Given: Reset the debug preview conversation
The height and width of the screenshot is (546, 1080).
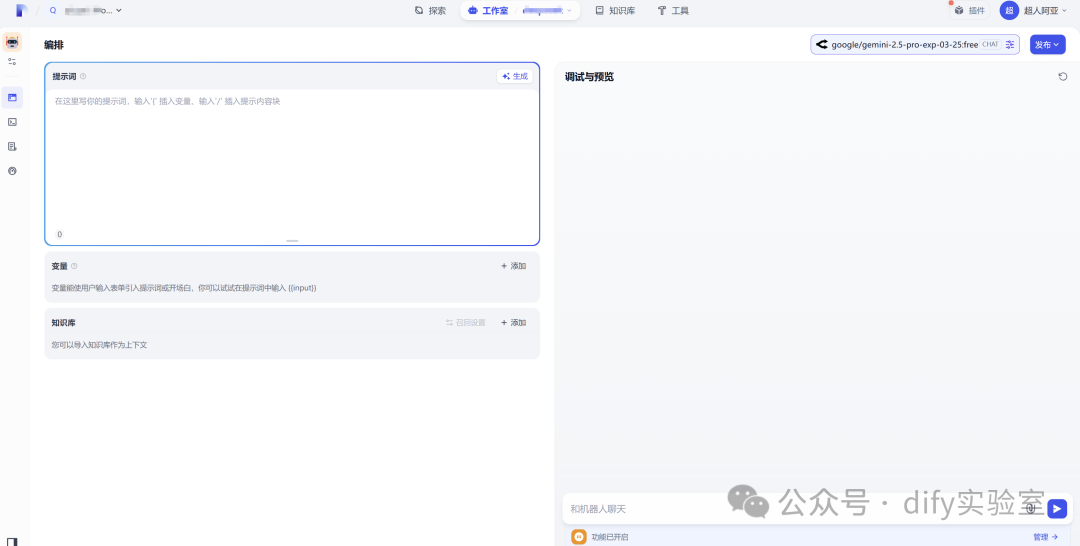Looking at the screenshot, I should pos(1063,76).
